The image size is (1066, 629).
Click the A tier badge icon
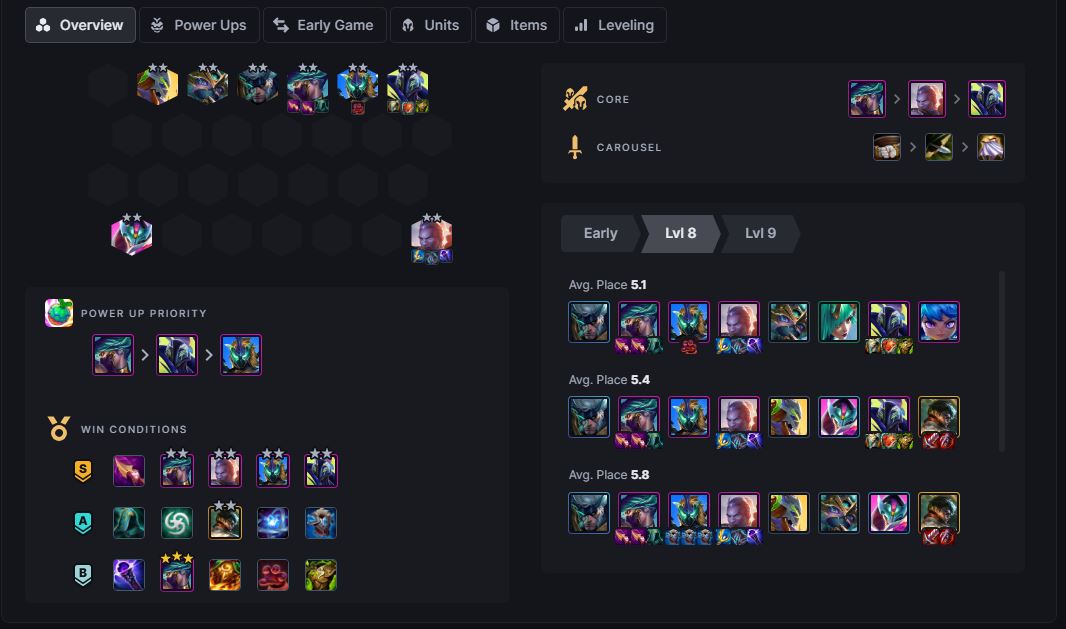click(83, 523)
